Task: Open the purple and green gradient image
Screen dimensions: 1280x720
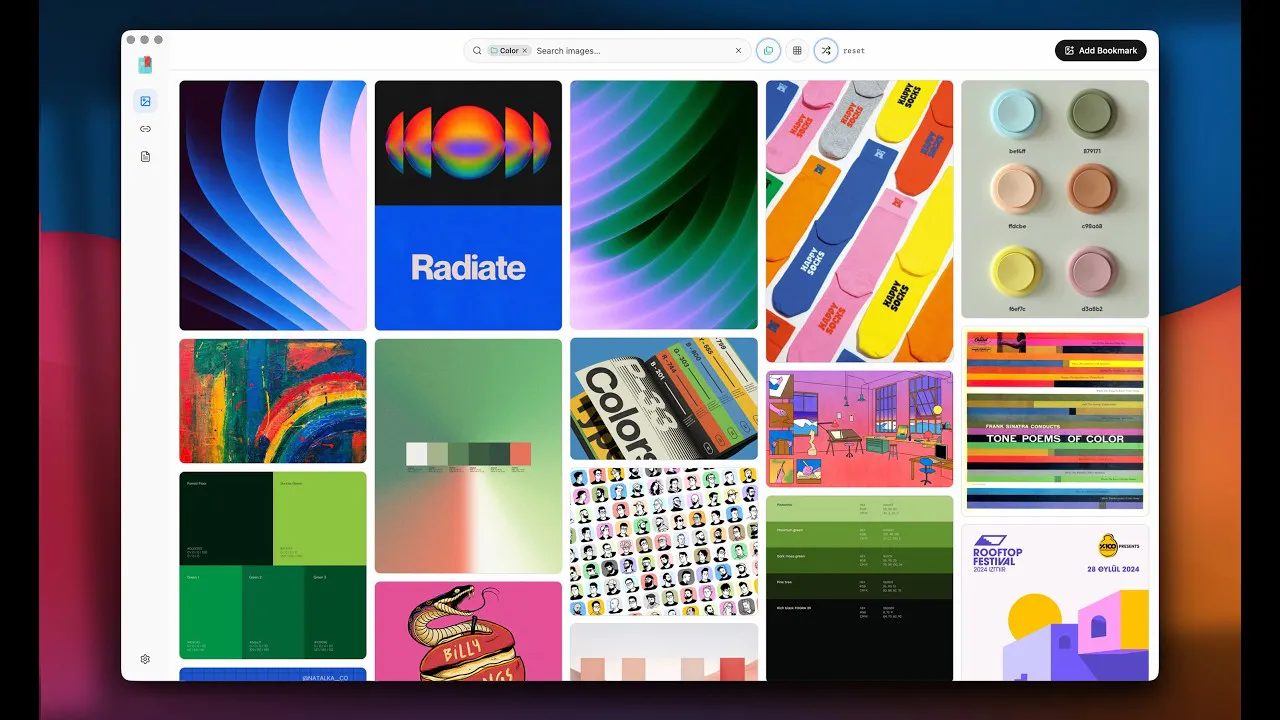Action: (664, 205)
